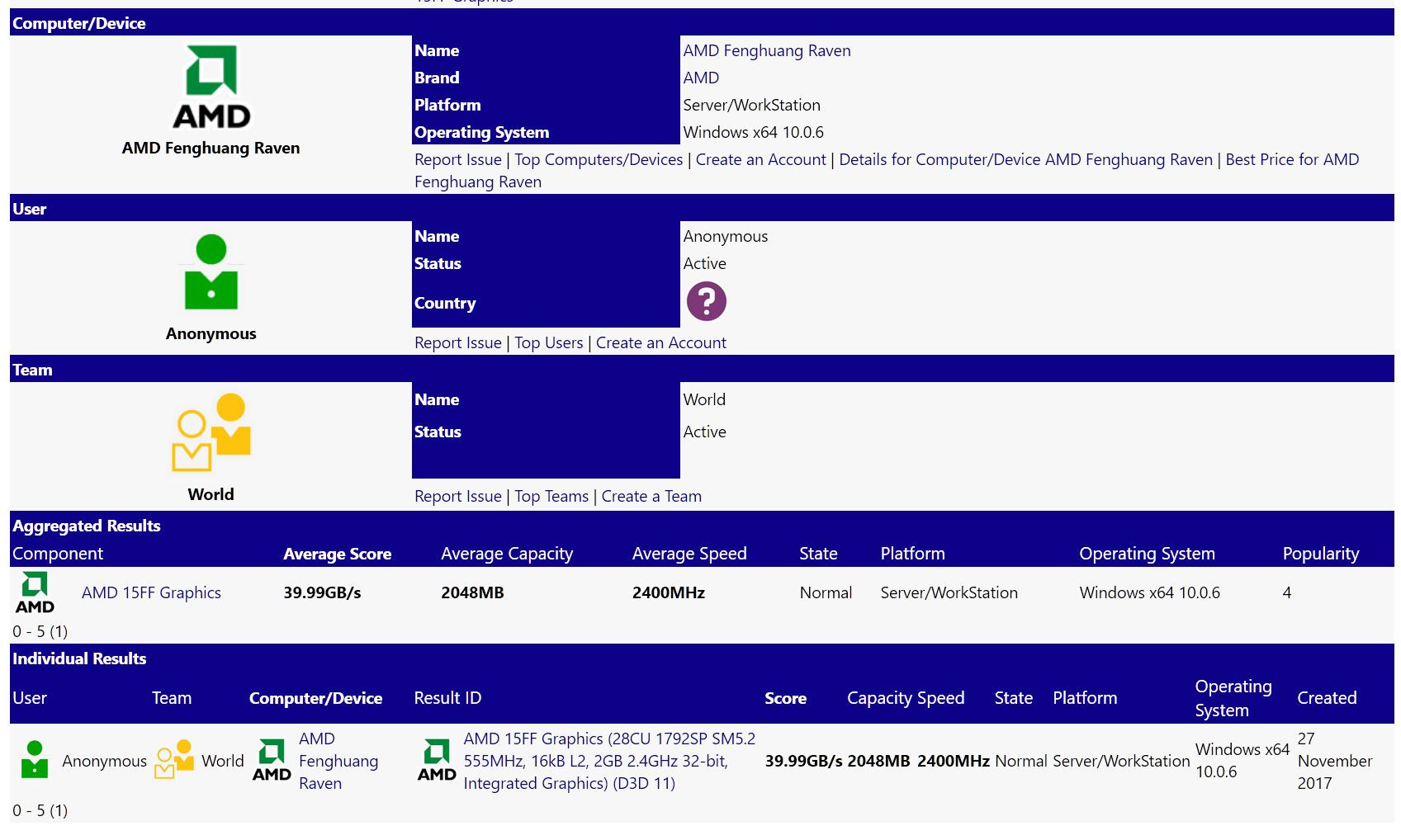The width and height of the screenshot is (1401, 840).
Task: Click Create an Account in User section
Action: click(x=660, y=342)
